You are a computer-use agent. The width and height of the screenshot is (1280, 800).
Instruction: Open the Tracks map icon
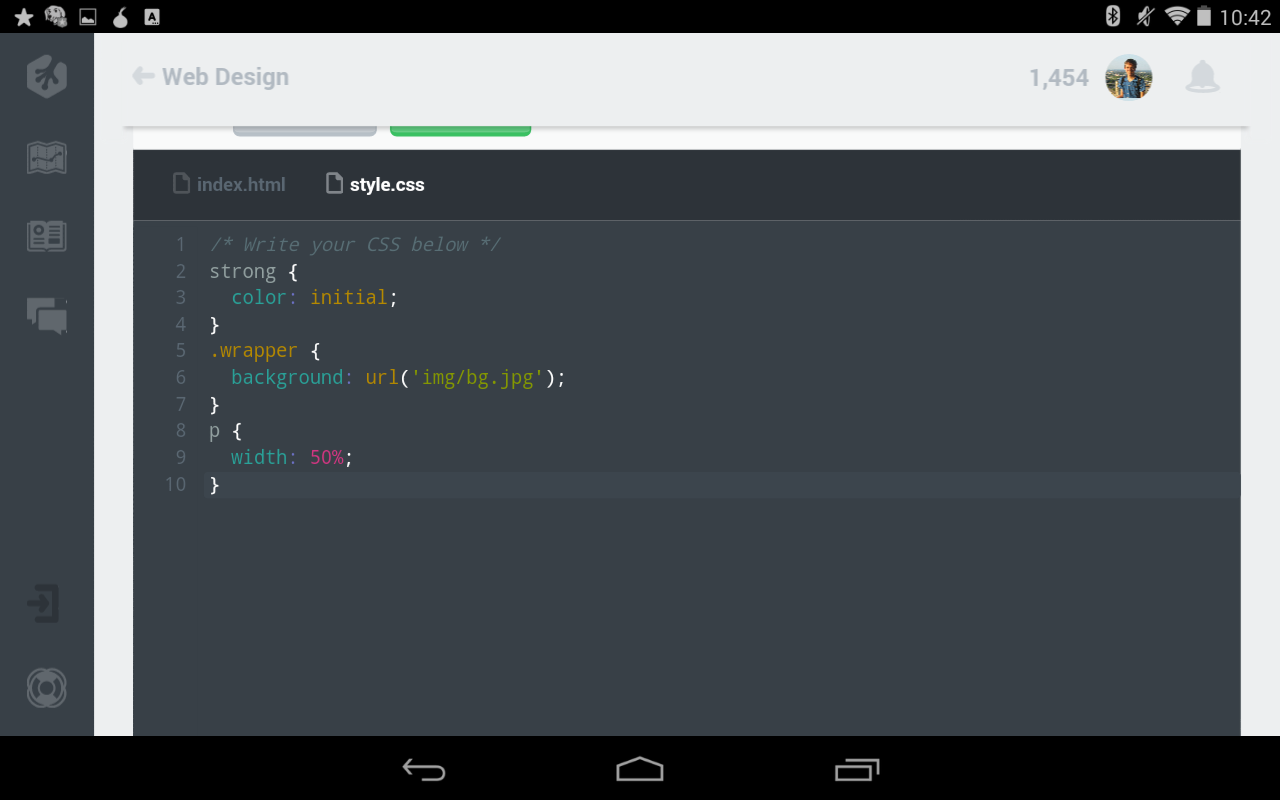47,157
